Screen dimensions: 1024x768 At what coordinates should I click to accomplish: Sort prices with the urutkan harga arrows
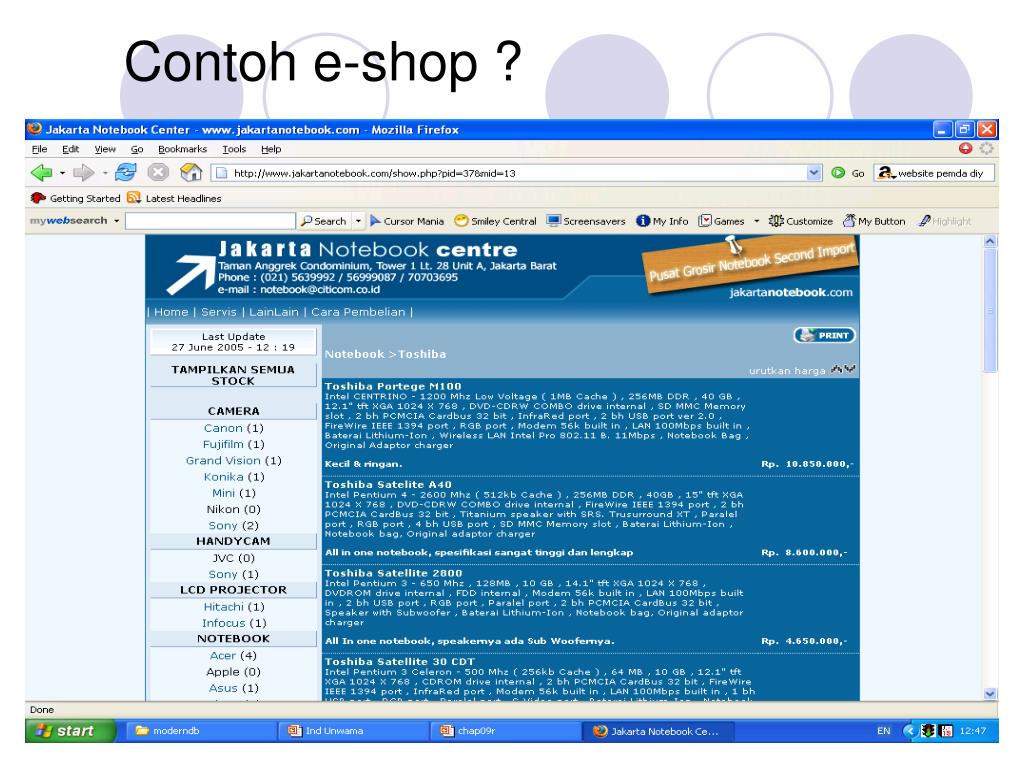pos(843,370)
